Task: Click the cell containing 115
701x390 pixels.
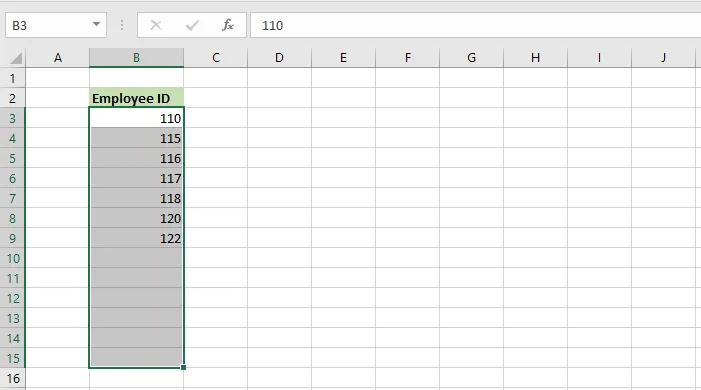Action: point(136,138)
